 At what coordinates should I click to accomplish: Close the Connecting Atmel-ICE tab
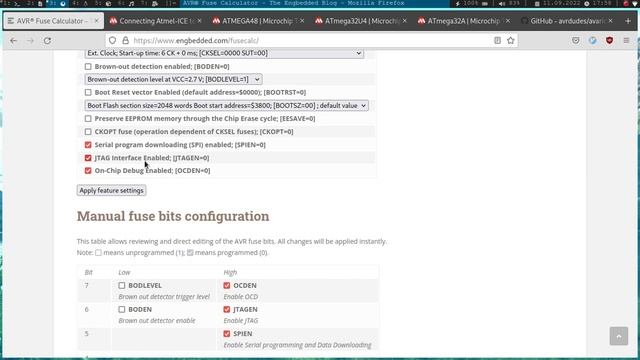pyautogui.click(x=199, y=21)
